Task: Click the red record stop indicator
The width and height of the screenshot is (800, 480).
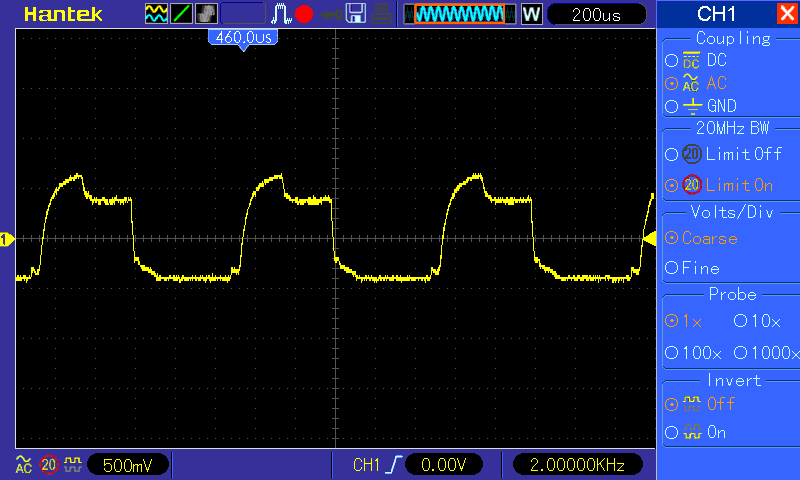Action: click(x=304, y=14)
